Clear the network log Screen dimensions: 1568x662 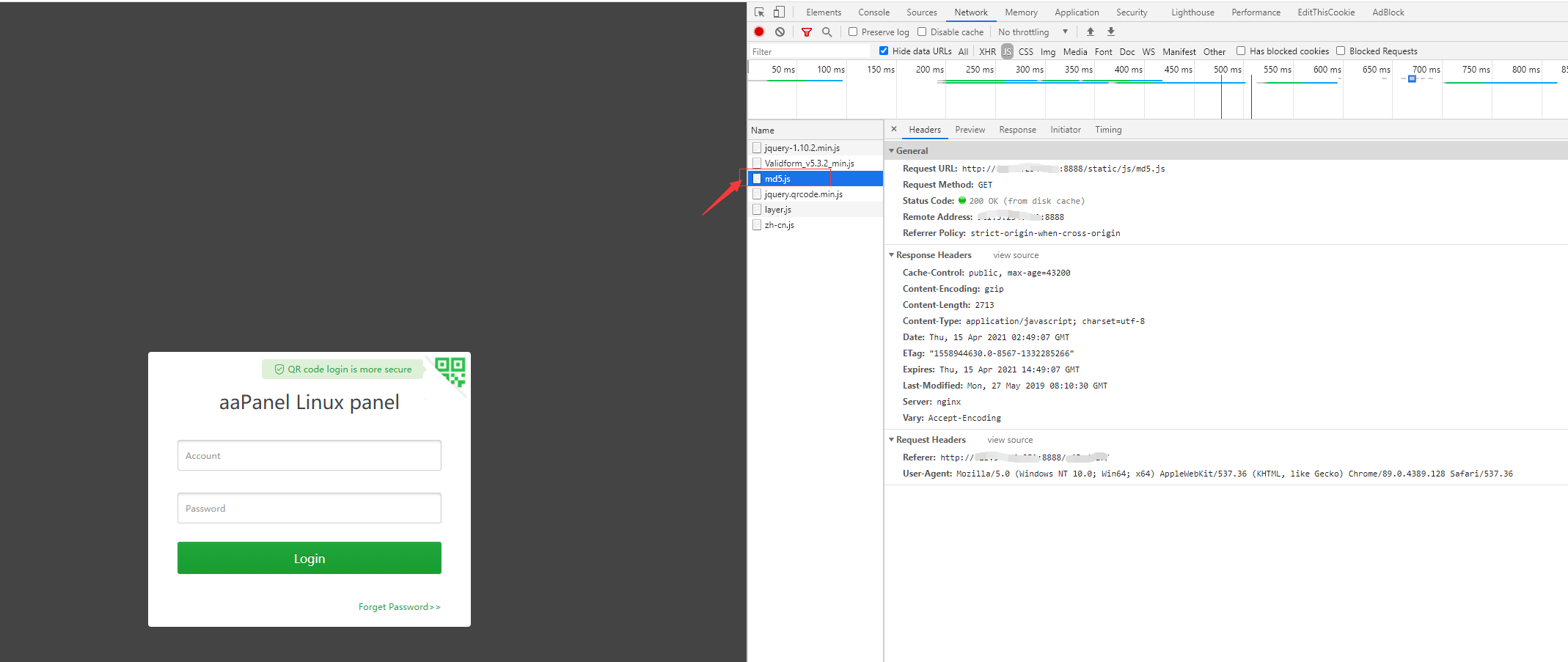(780, 32)
